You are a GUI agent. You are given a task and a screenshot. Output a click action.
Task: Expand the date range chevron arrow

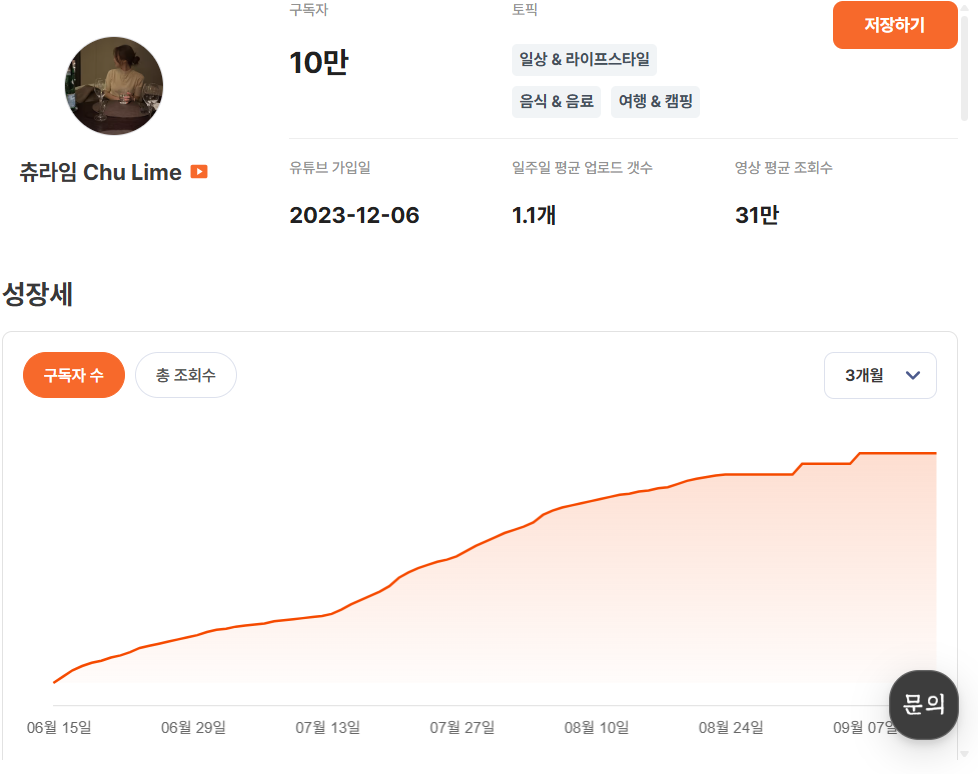point(911,375)
